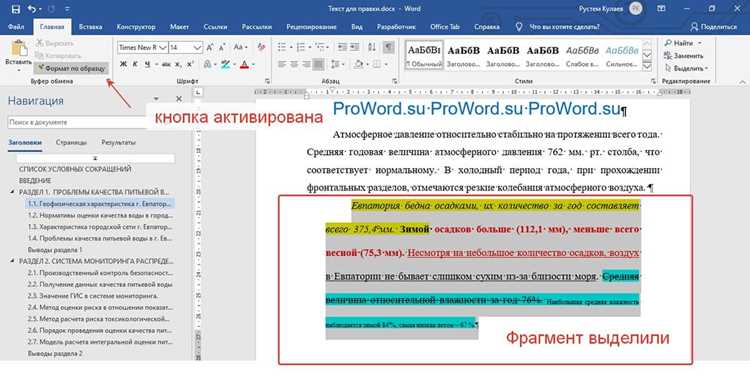
Task: Open the Файл tab
Action: tap(16, 27)
